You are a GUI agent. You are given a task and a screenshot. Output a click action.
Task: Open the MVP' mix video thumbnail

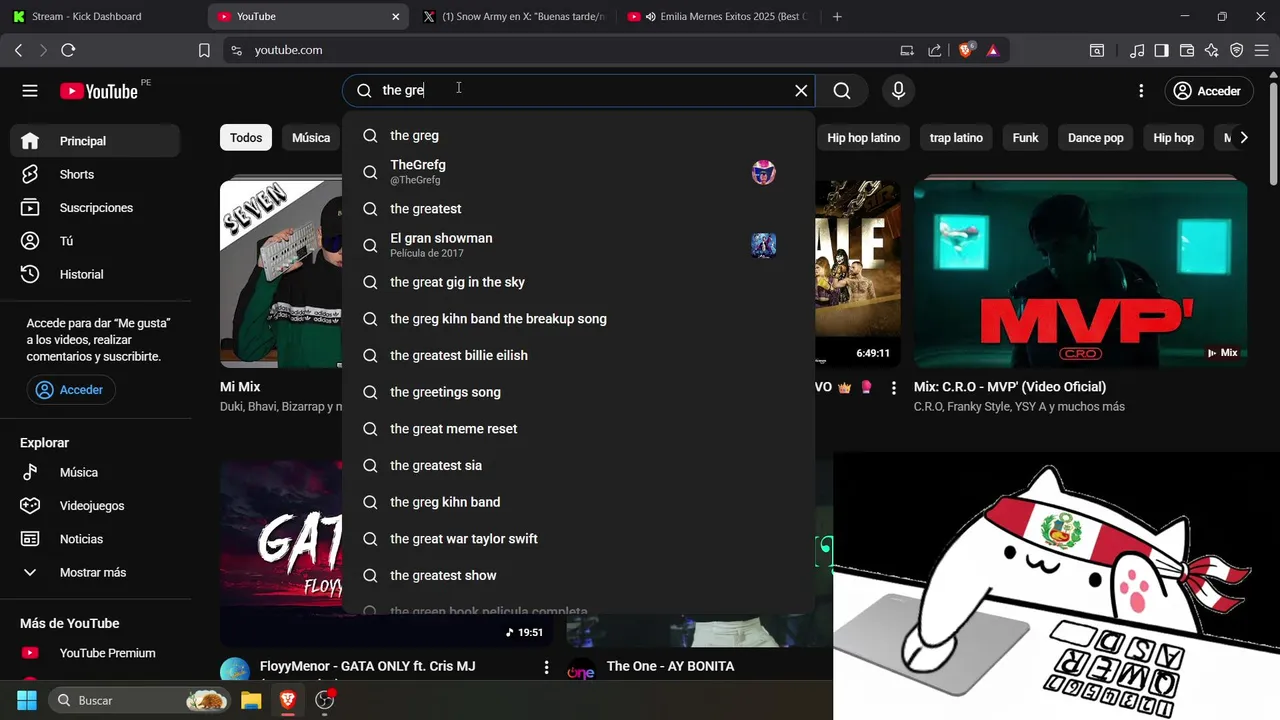pyautogui.click(x=1080, y=273)
